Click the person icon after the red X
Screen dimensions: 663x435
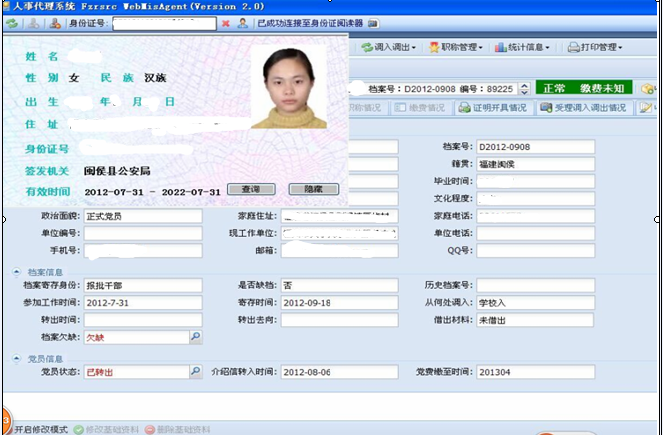(x=243, y=22)
